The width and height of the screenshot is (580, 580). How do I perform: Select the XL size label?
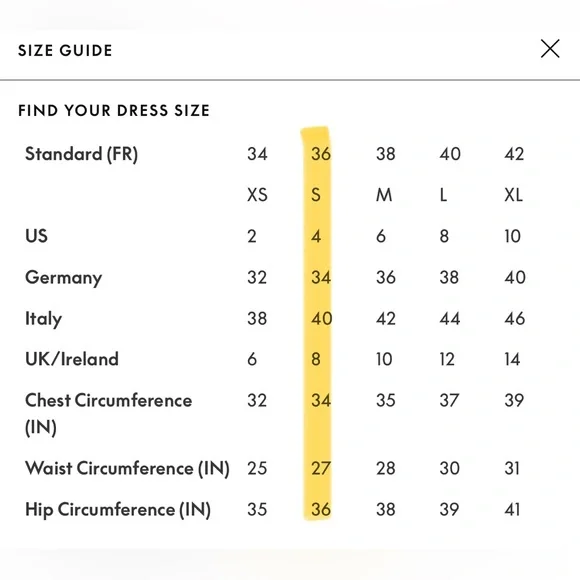pyautogui.click(x=513, y=195)
